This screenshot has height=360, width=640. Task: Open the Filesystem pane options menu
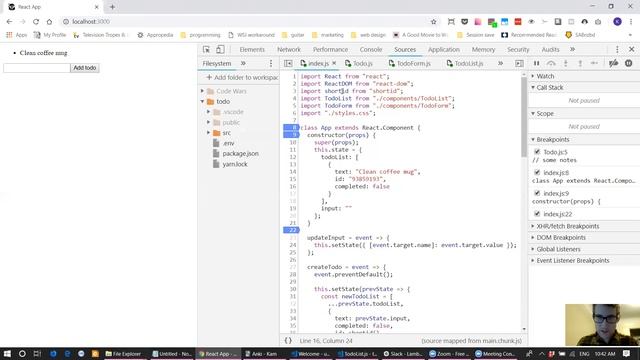point(271,63)
